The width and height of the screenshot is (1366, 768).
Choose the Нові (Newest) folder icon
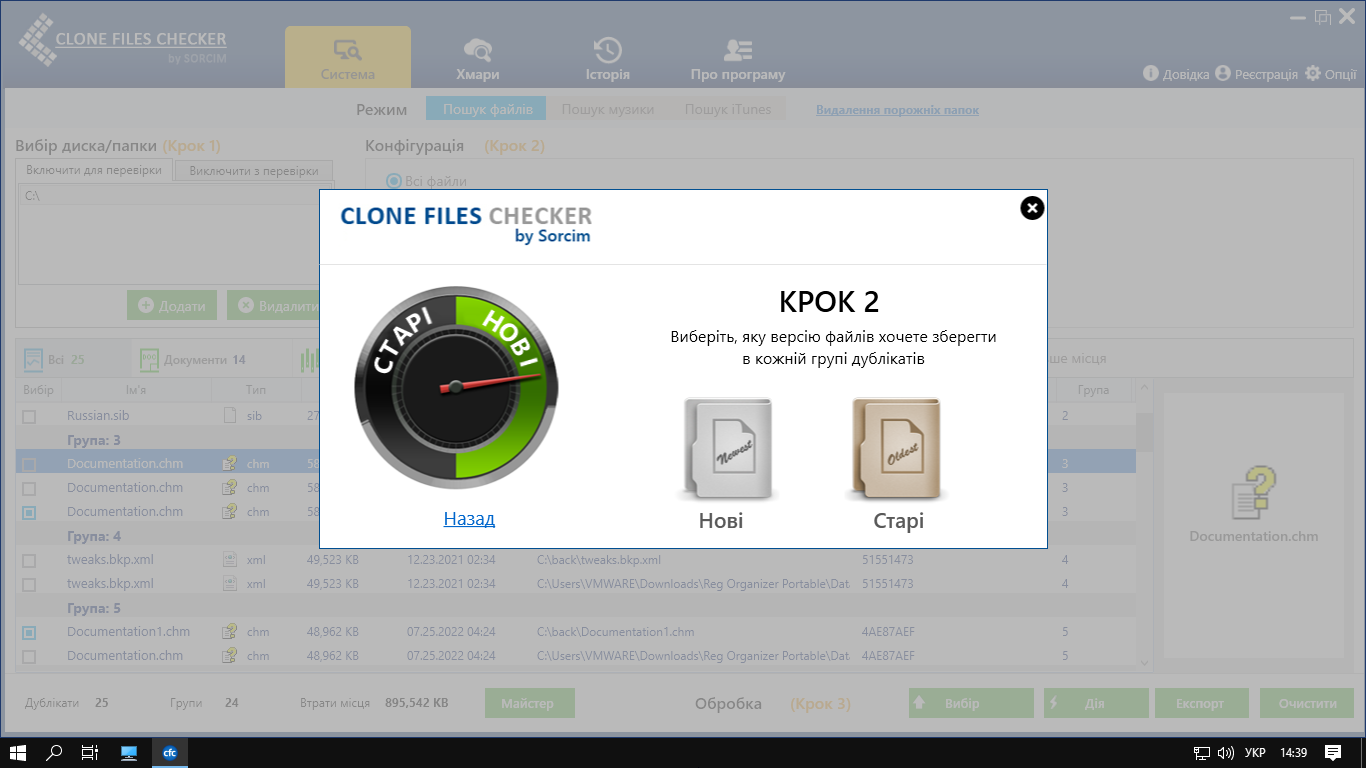[x=727, y=449]
